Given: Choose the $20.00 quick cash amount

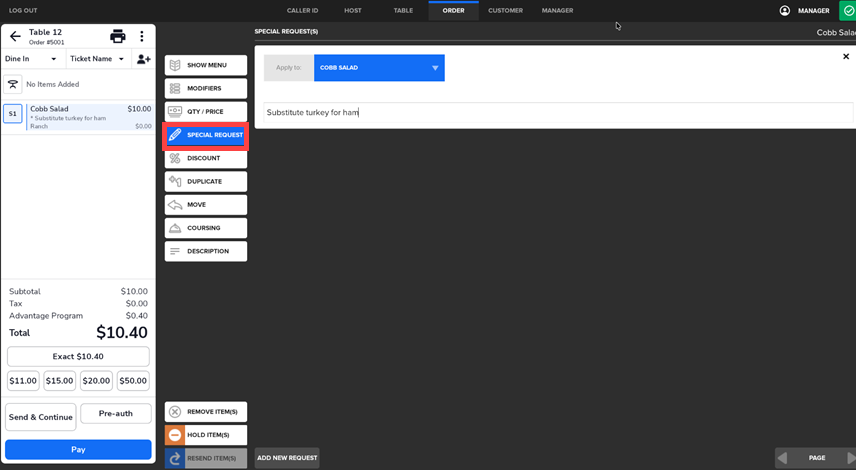Looking at the screenshot, I should coord(96,381).
